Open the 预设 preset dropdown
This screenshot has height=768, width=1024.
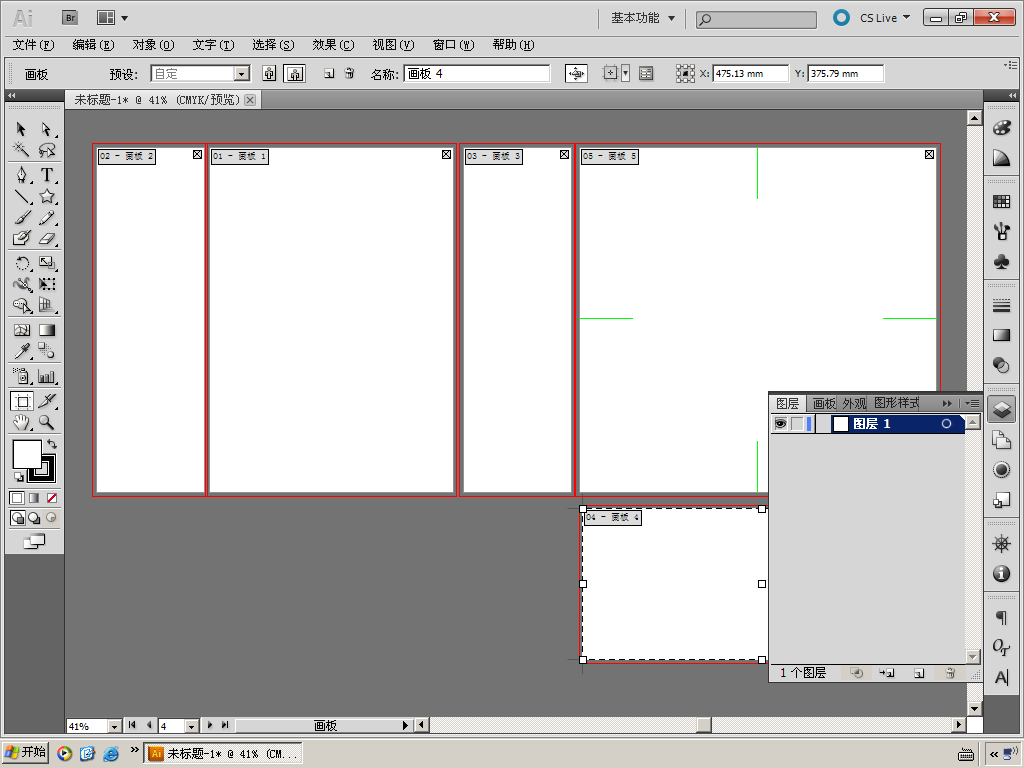click(x=242, y=74)
